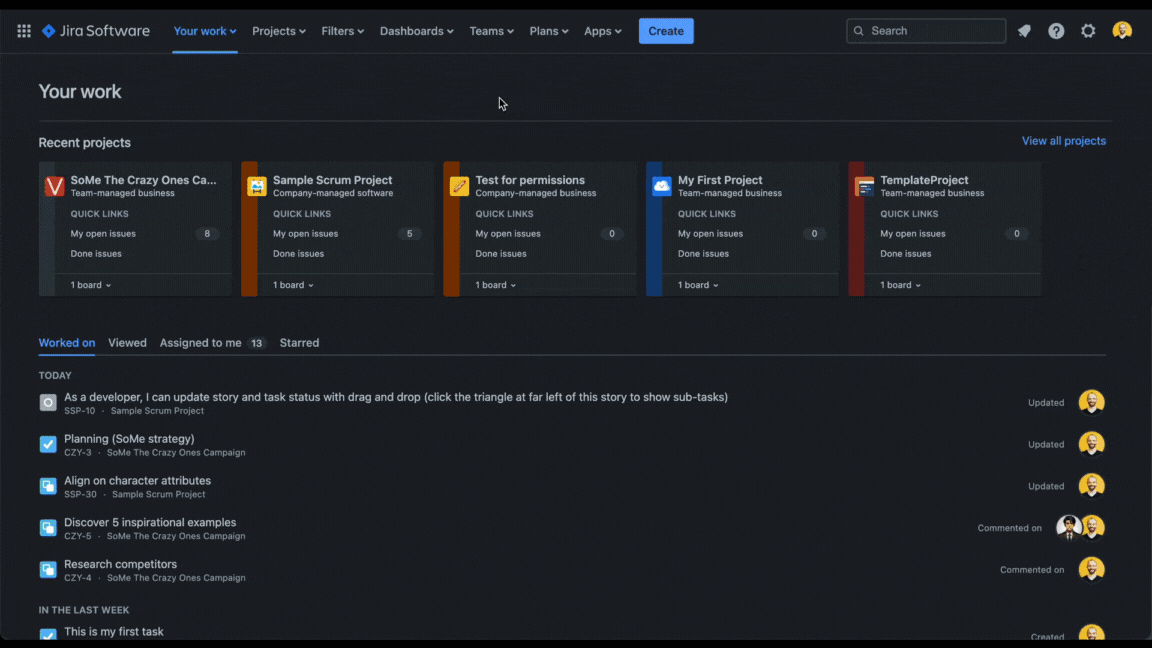Open the SoMe The Crazy Ones Ca... project title
This screenshot has width=1152, height=648.
(143, 180)
